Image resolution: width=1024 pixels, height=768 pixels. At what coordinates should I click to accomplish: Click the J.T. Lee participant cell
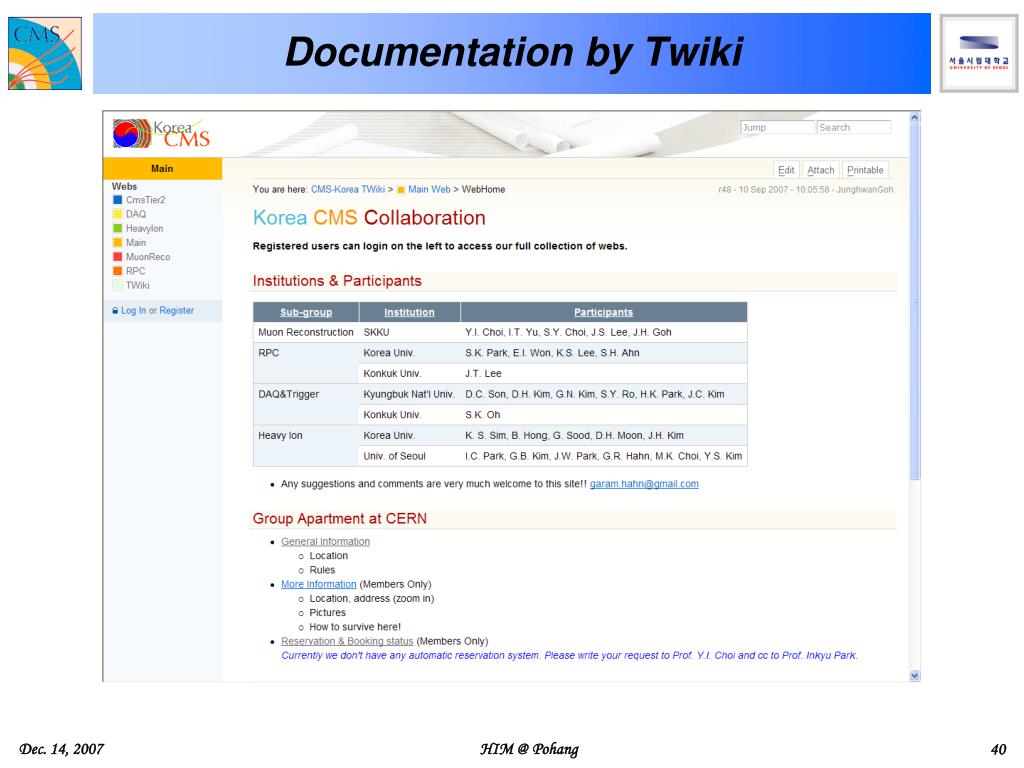coord(603,374)
